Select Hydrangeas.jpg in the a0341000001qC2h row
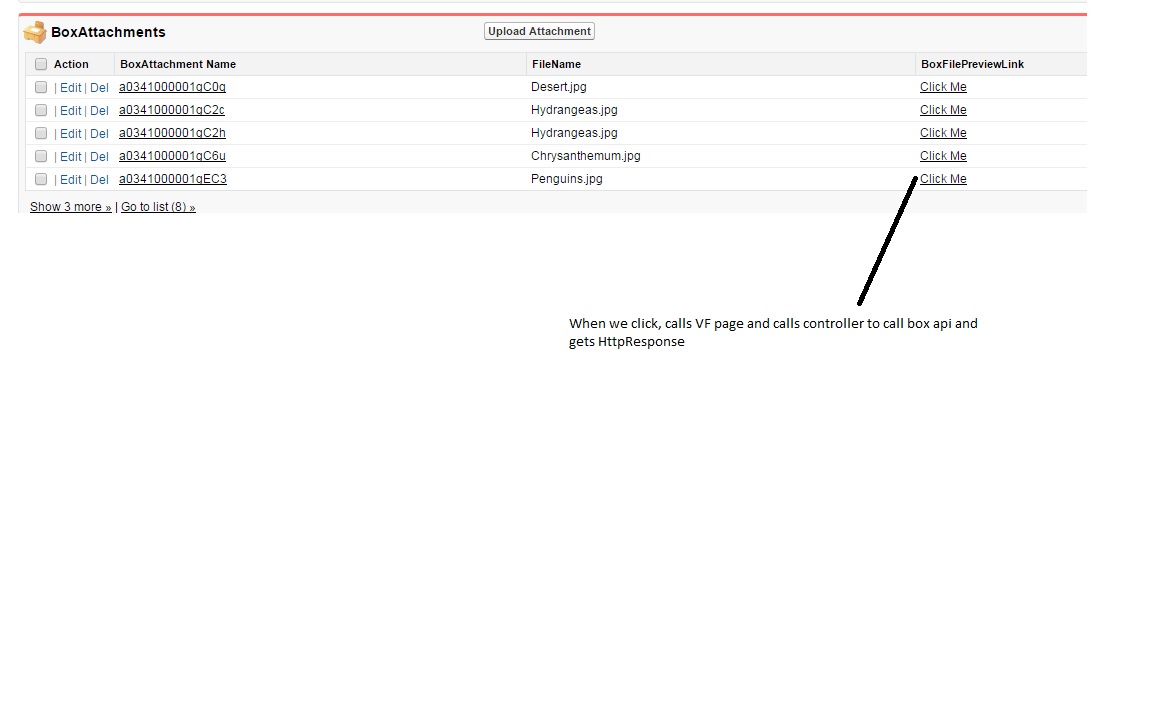The width and height of the screenshot is (1152, 720). (574, 133)
